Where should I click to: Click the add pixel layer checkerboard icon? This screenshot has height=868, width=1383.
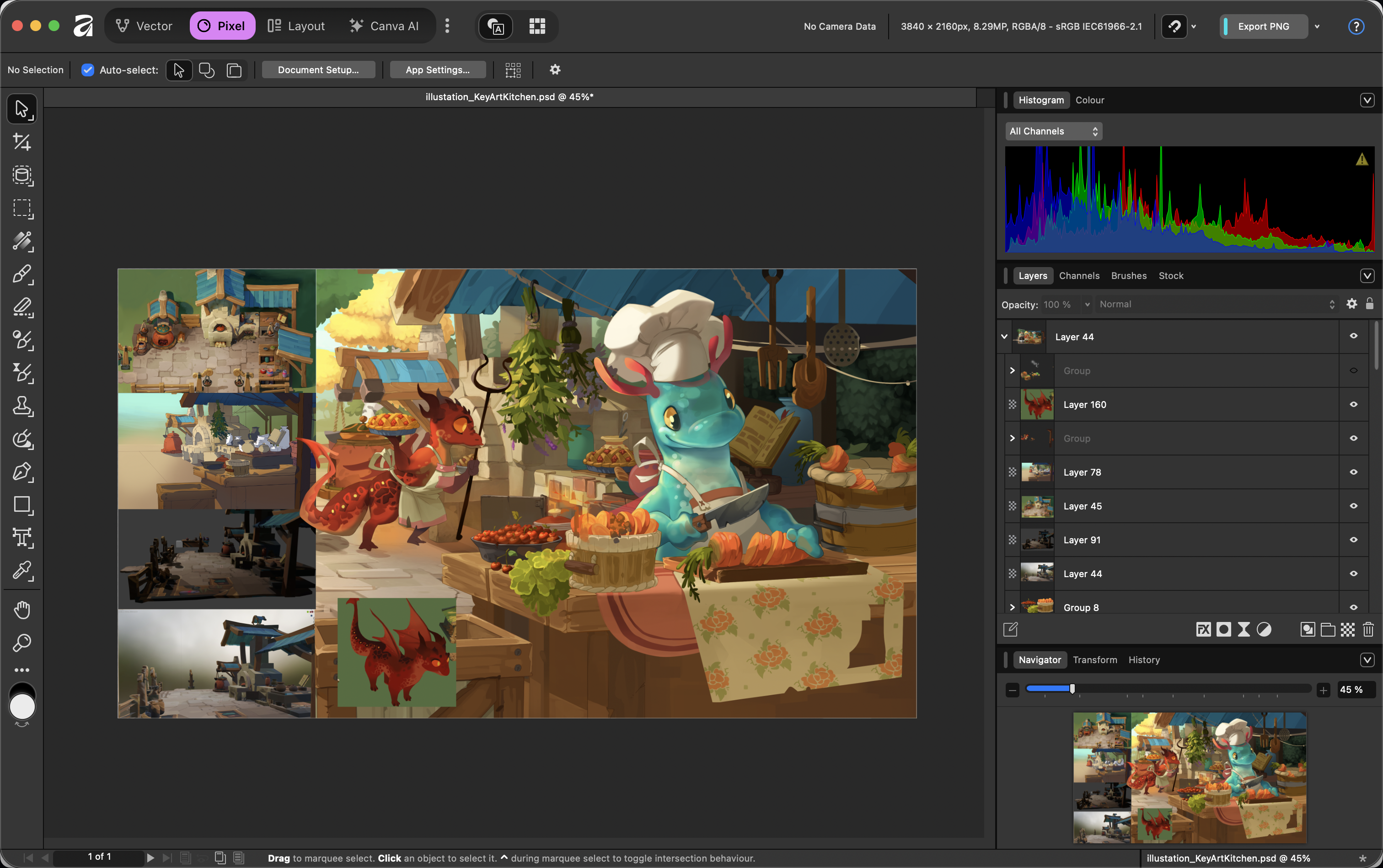tap(1347, 630)
